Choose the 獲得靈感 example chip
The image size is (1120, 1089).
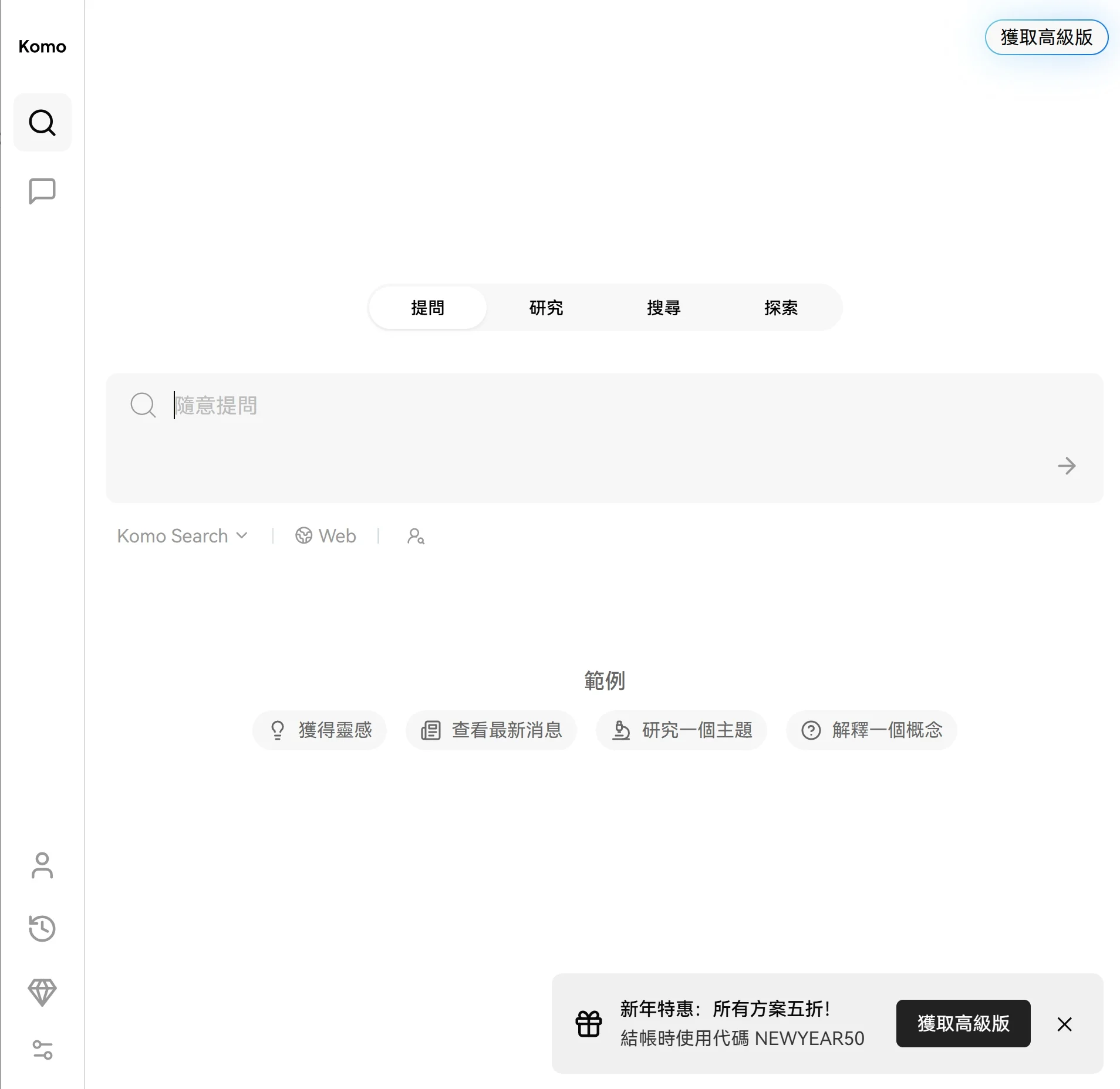[x=320, y=730]
